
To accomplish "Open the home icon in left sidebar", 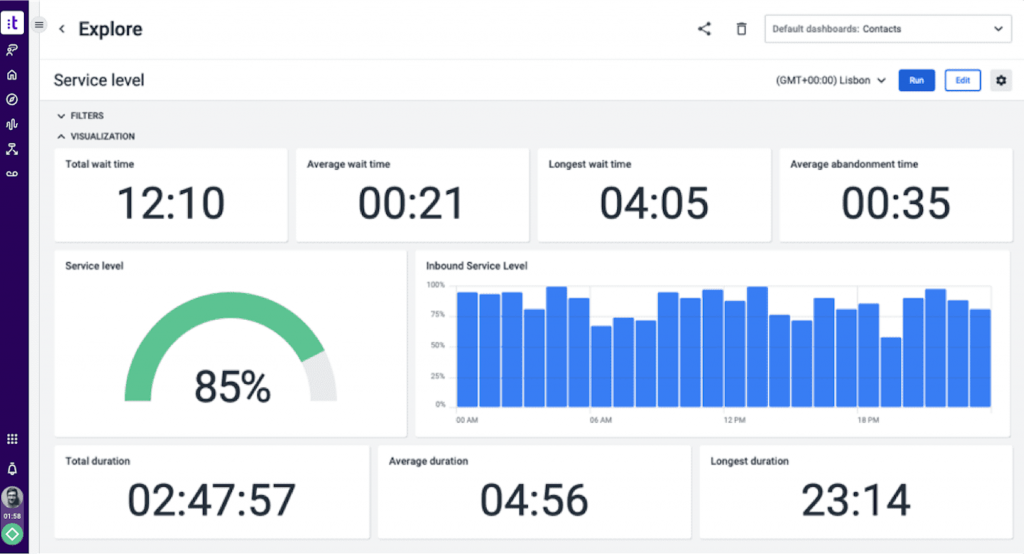I will (12, 75).
